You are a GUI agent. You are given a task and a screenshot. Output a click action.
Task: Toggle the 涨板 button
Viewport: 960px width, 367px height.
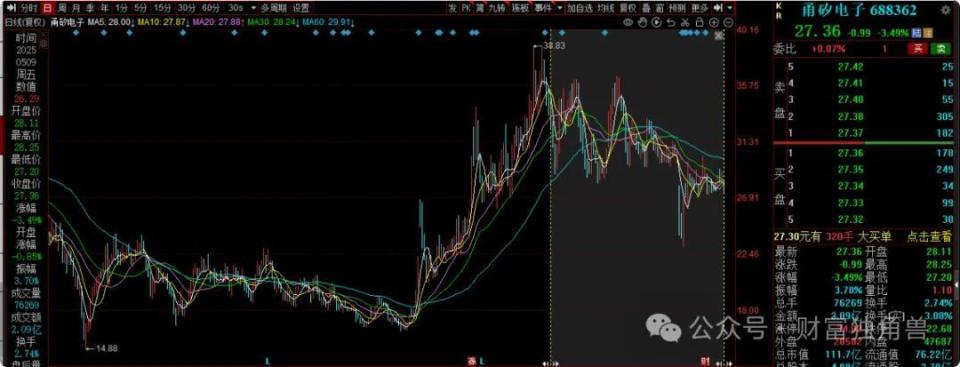[520, 8]
